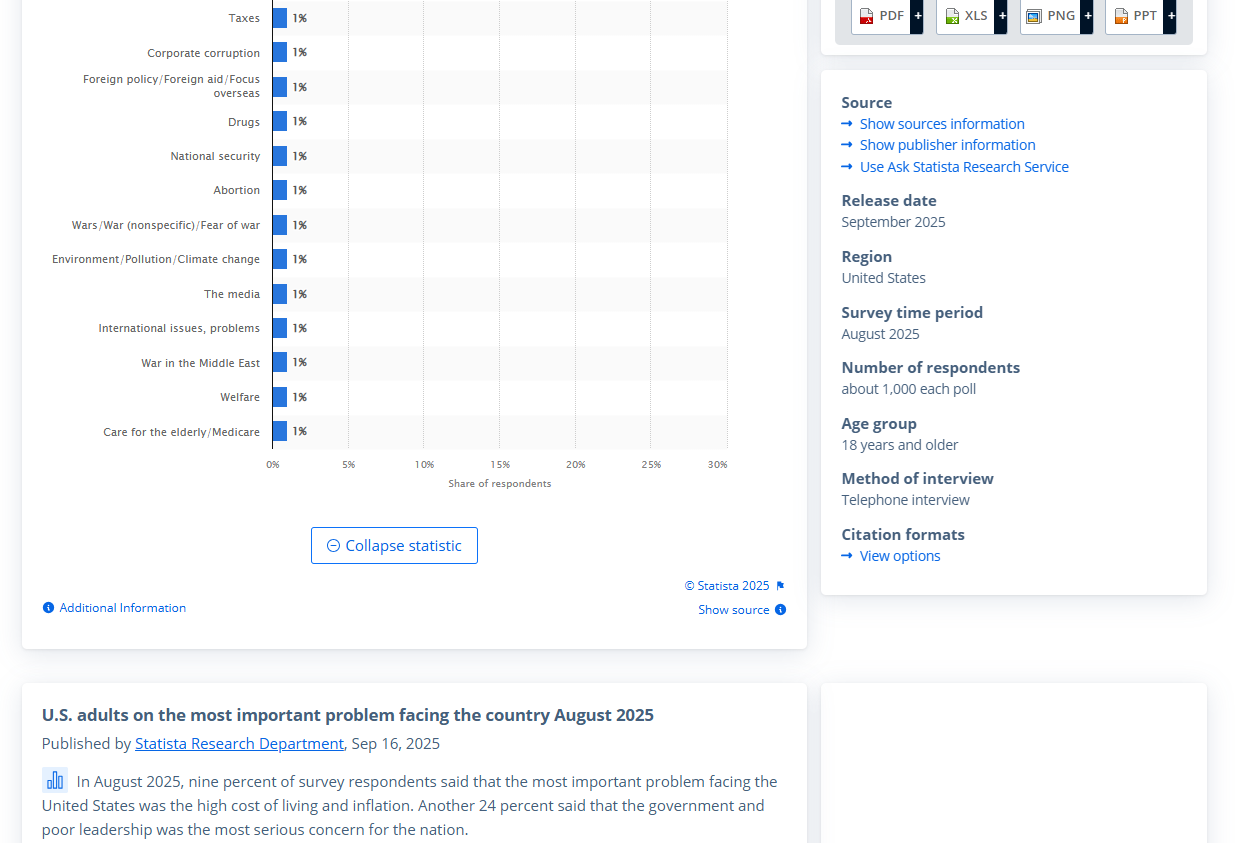View options for citation formats
Screen dimensions: 1246x843
coord(899,556)
